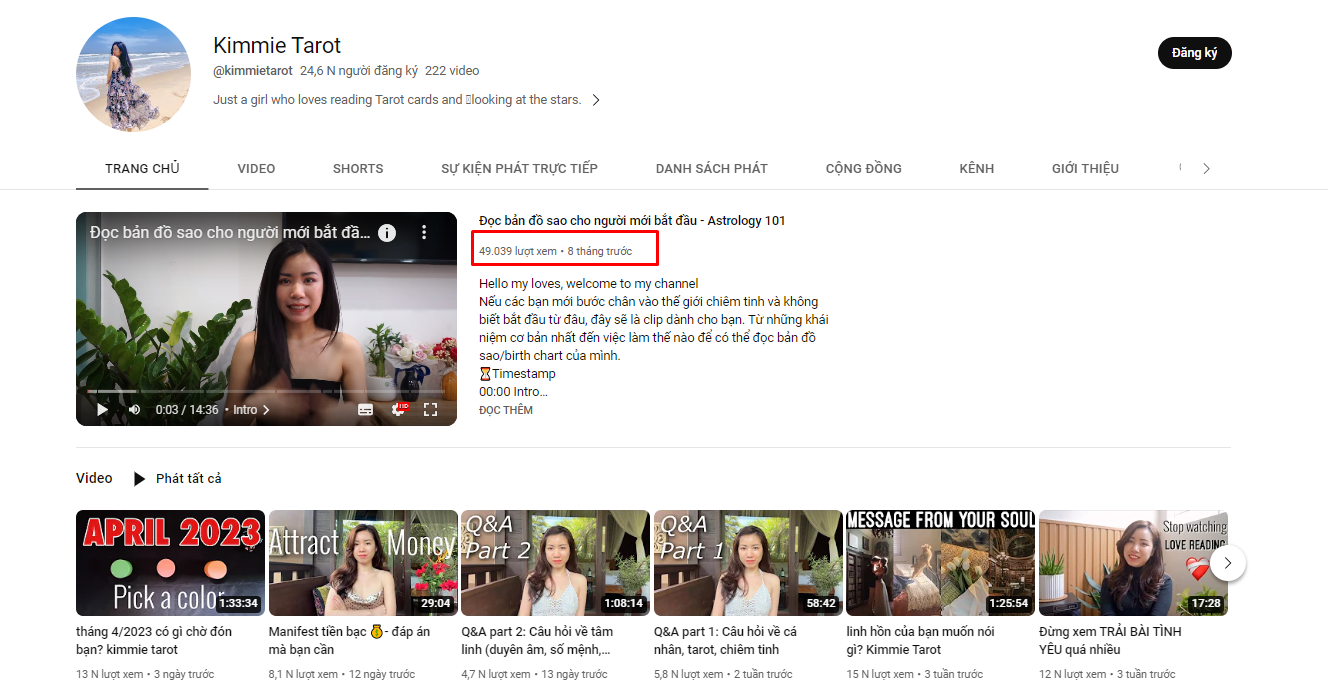This screenshot has height=695, width=1328.
Task: Show next videos in carousel
Action: click(x=1227, y=563)
